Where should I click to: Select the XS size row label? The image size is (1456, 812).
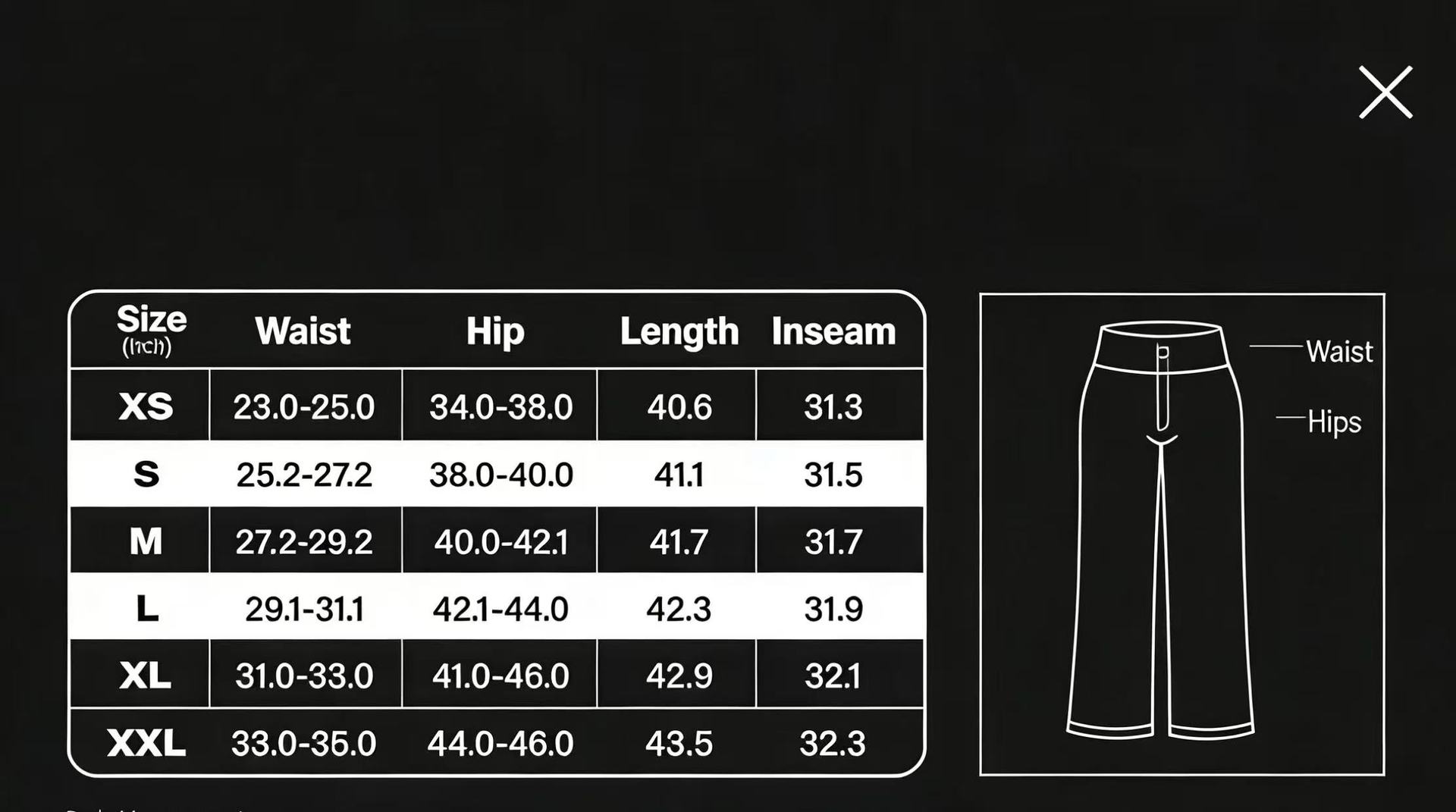(146, 407)
